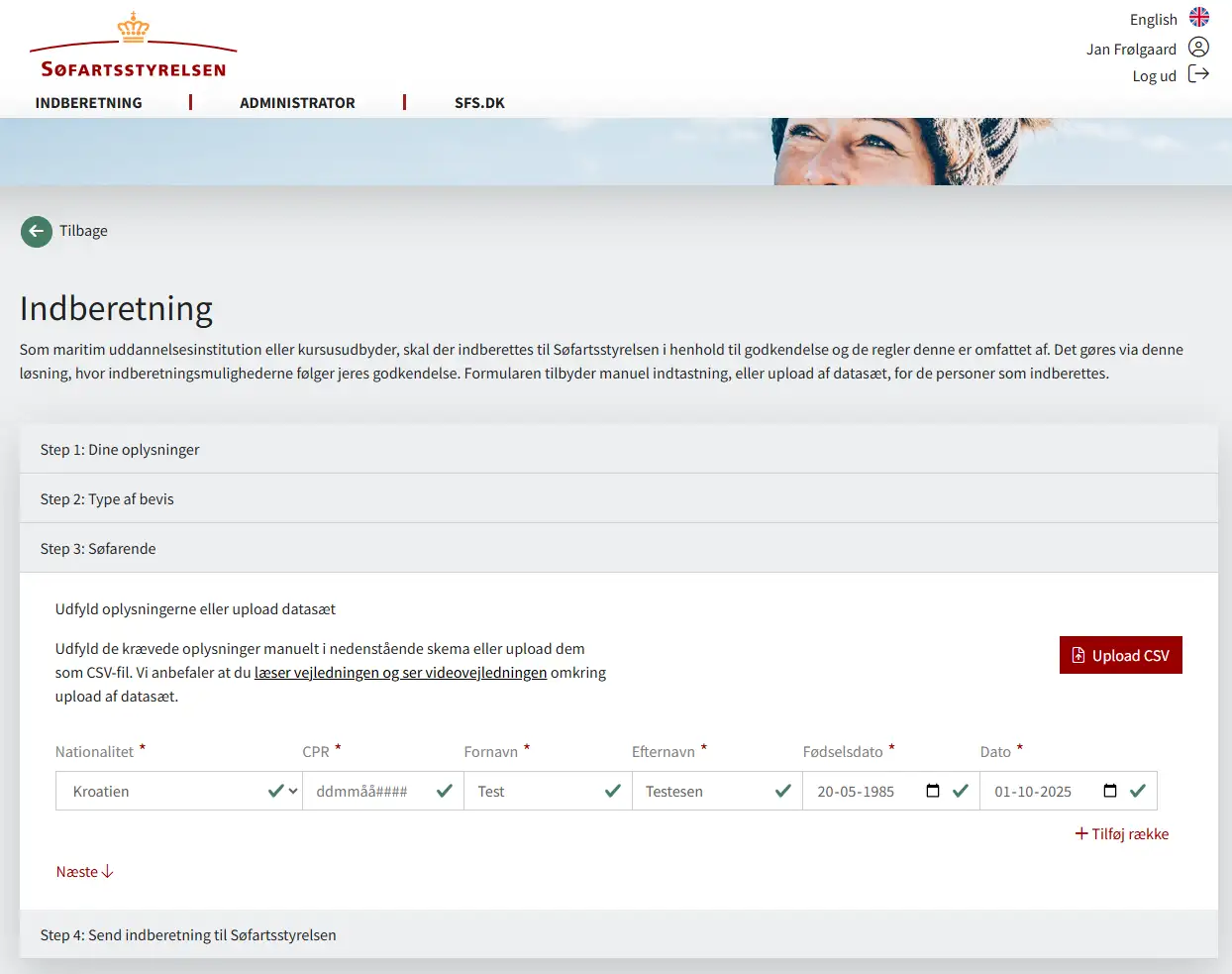The width and height of the screenshot is (1232, 974).
Task: Open the vejledningen og videovejledningen link
Action: [x=400, y=673]
